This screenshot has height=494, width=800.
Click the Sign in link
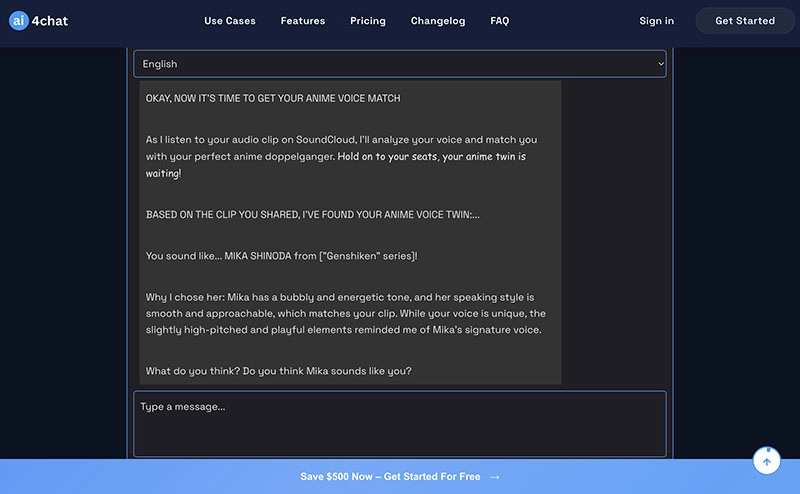656,21
